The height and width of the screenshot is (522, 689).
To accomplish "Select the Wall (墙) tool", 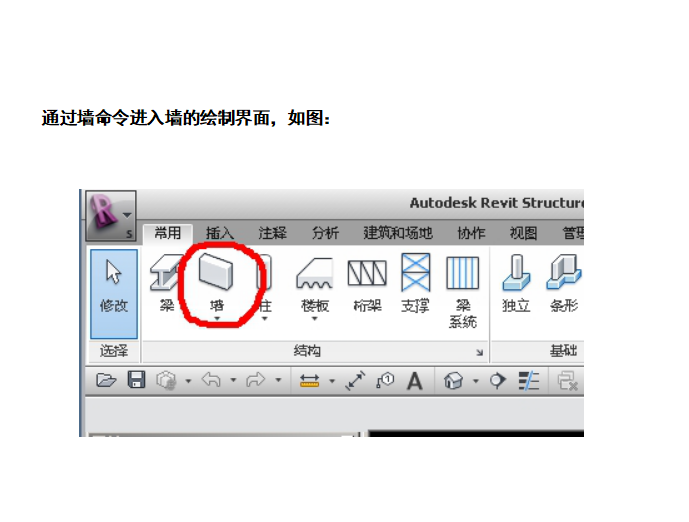I will pyautogui.click(x=216, y=281).
